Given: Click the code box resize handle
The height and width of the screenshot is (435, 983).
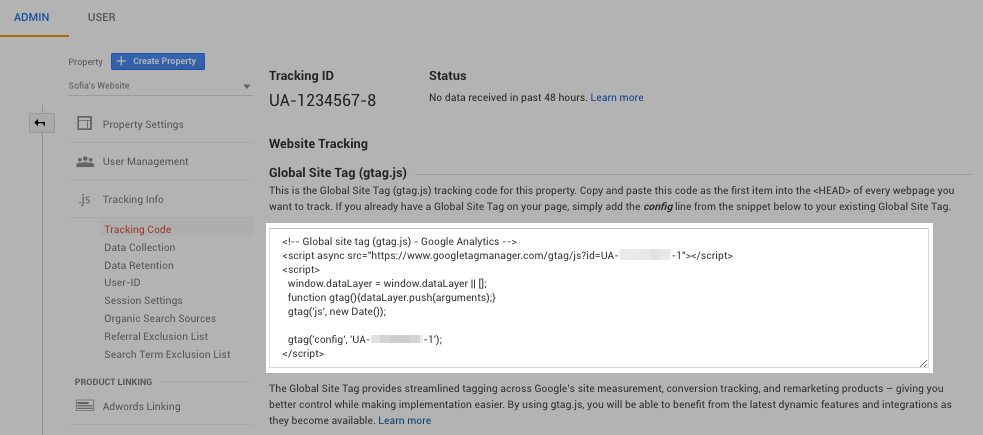Looking at the screenshot, I should pos(924,363).
